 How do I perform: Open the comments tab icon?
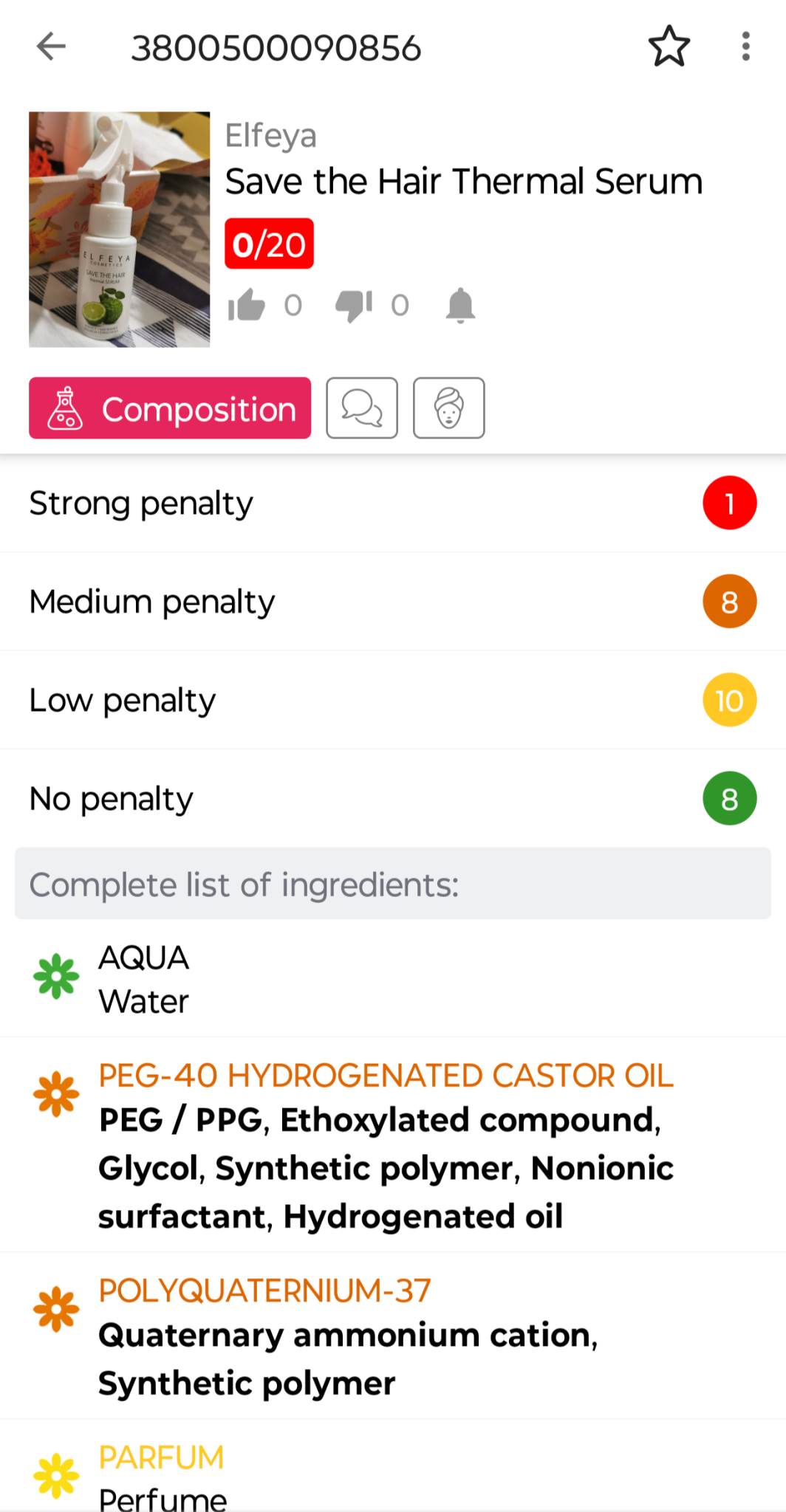[x=362, y=408]
